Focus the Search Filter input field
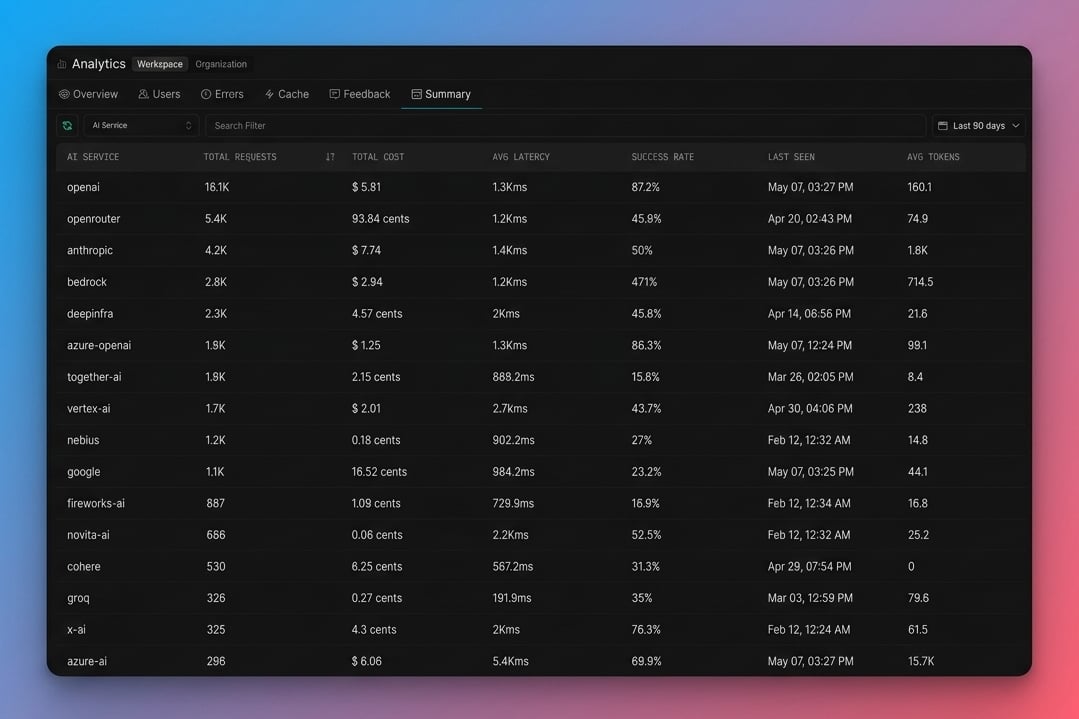This screenshot has width=1079, height=719. click(x=565, y=125)
